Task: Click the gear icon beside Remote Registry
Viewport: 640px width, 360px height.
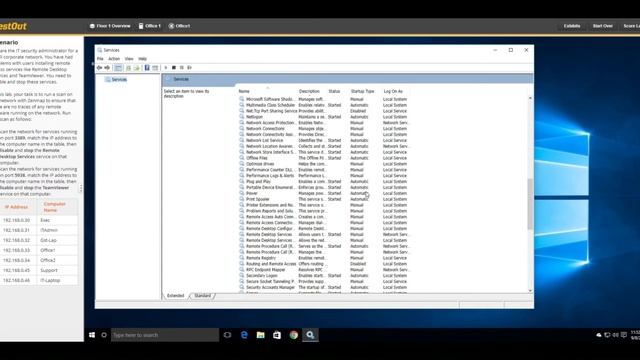Action: (x=242, y=258)
